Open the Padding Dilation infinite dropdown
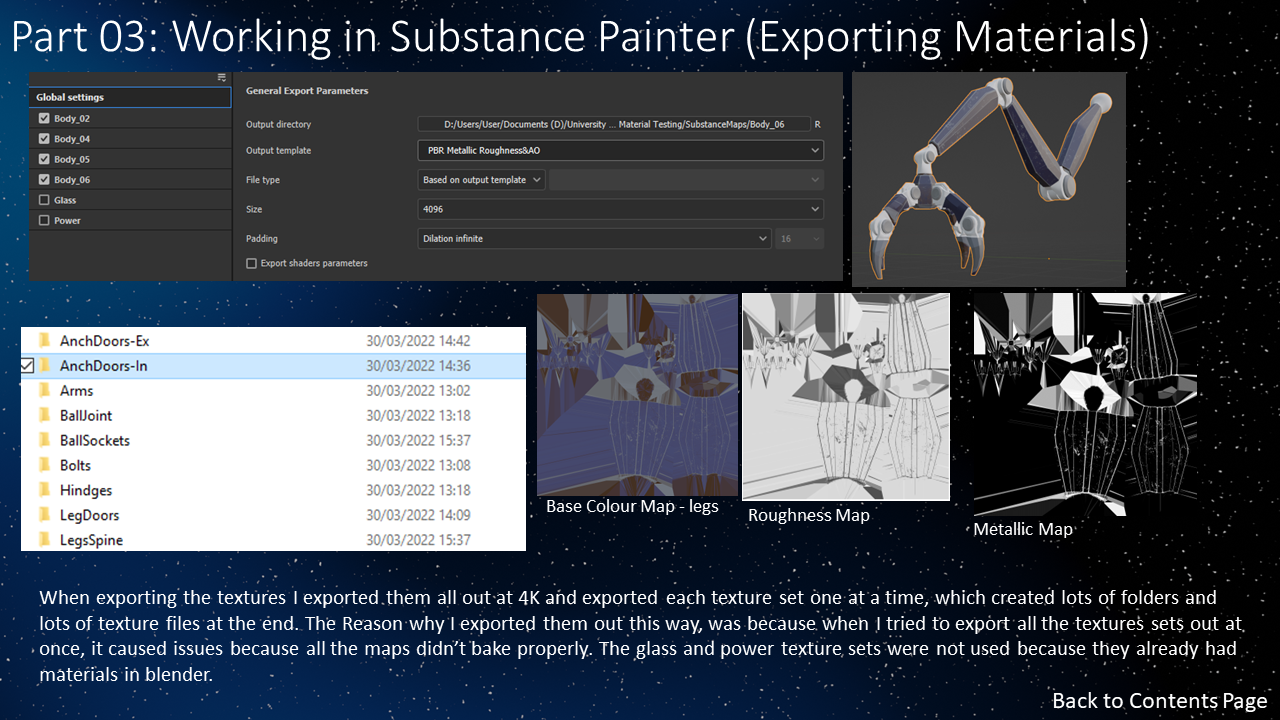1280x720 pixels. tap(594, 239)
